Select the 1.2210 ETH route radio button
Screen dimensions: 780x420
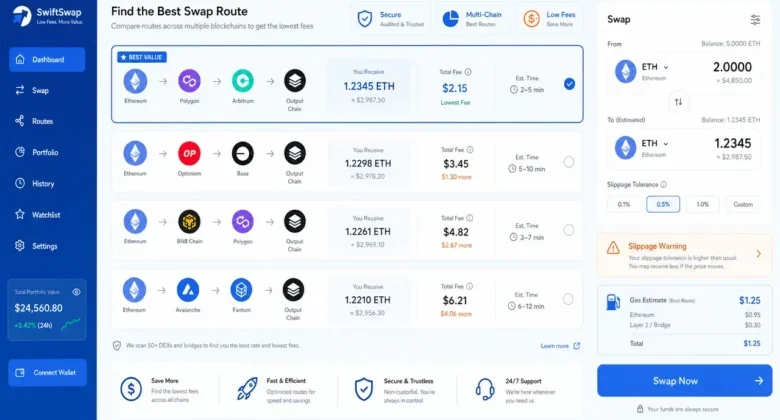[568, 299]
